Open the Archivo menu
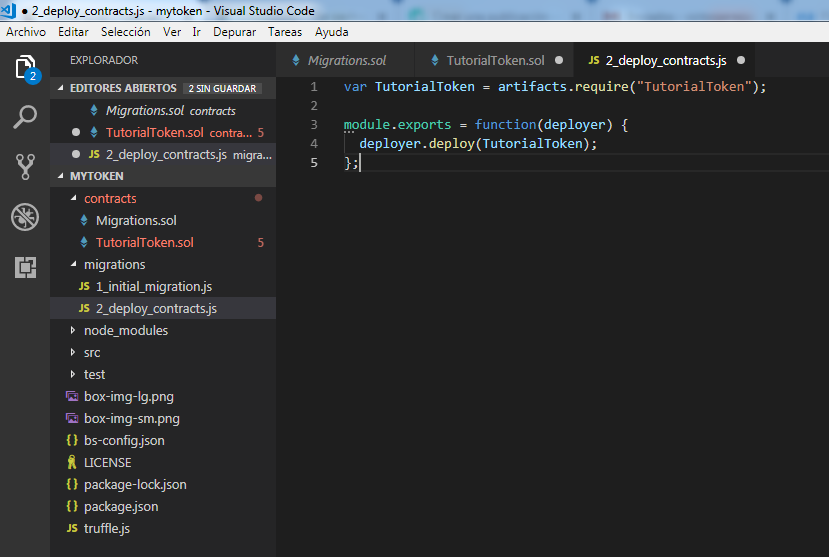829x557 pixels. coord(26,32)
